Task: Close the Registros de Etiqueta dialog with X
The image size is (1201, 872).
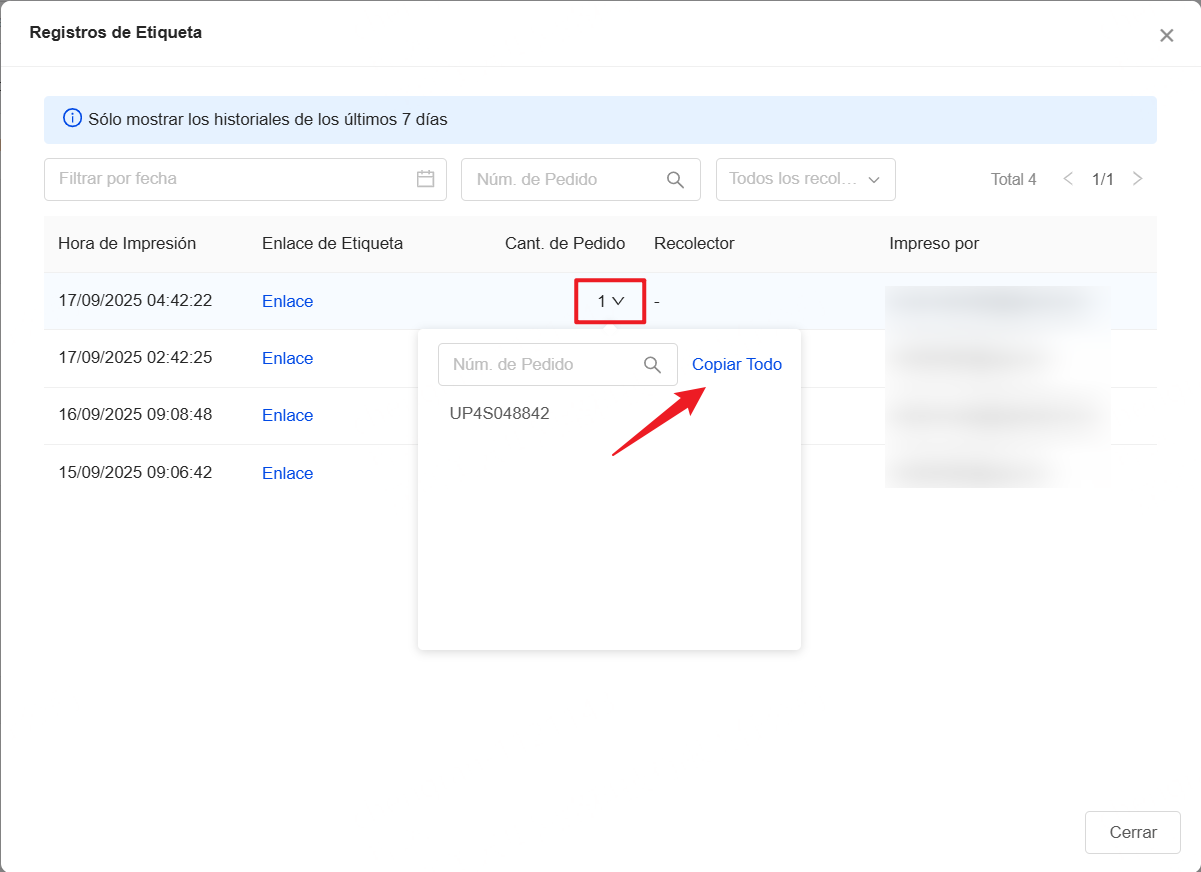Action: point(1166,36)
